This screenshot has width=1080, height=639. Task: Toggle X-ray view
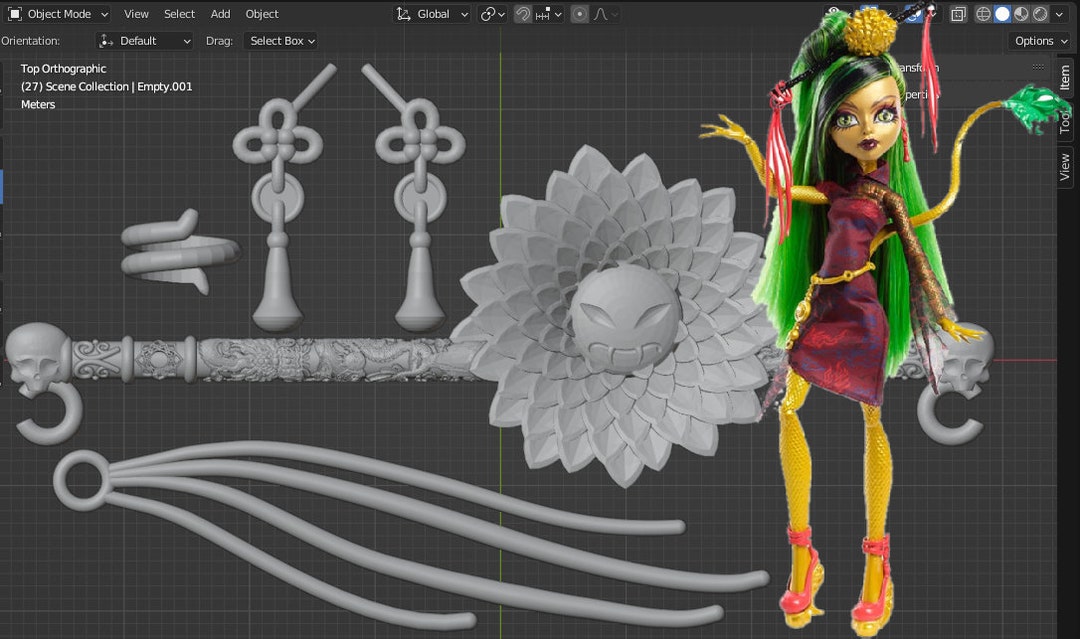pyautogui.click(x=958, y=14)
